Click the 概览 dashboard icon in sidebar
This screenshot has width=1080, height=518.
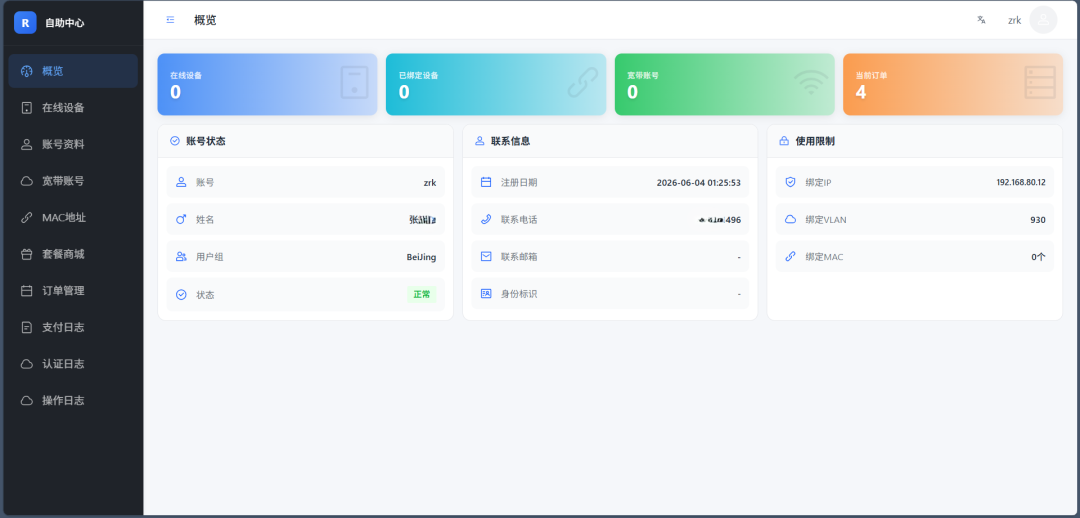(27, 71)
